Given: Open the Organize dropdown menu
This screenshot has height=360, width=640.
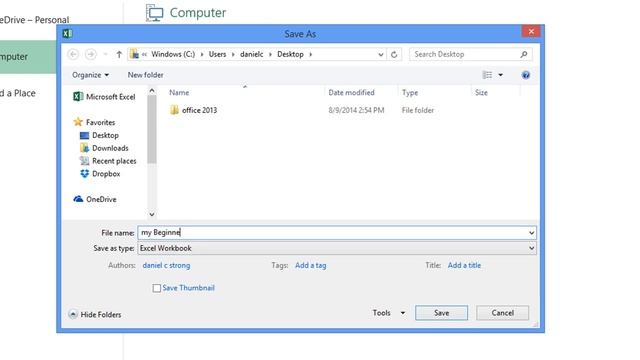Looking at the screenshot, I should [x=91, y=75].
